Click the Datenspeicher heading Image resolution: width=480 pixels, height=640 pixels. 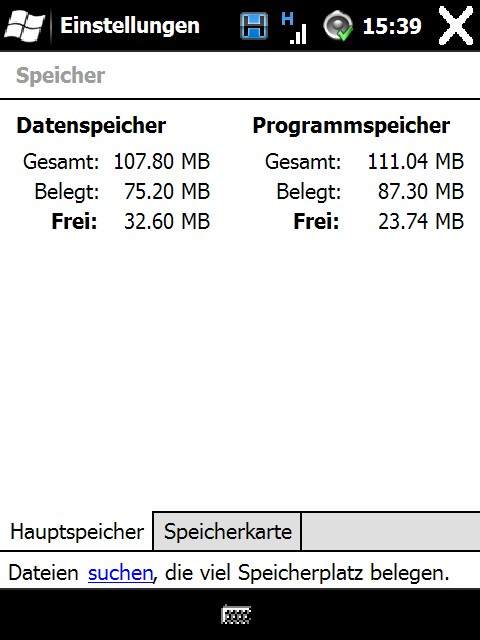tap(91, 125)
